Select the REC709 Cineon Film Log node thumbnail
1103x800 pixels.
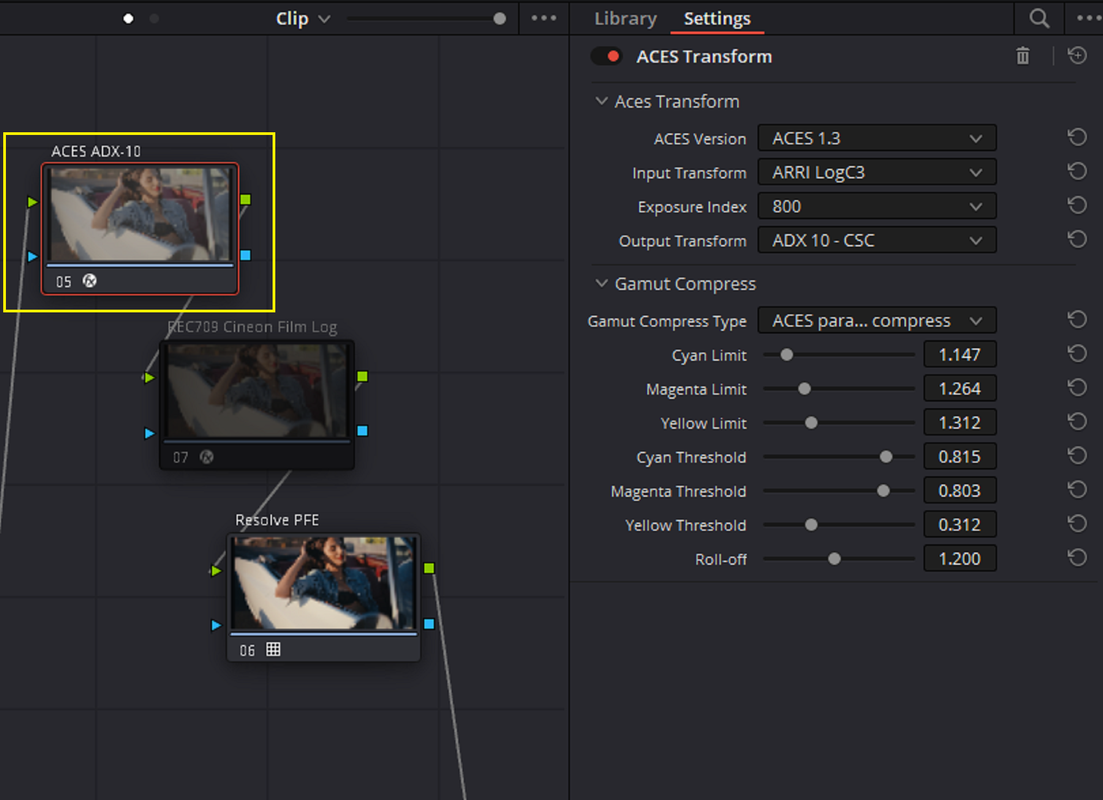257,391
